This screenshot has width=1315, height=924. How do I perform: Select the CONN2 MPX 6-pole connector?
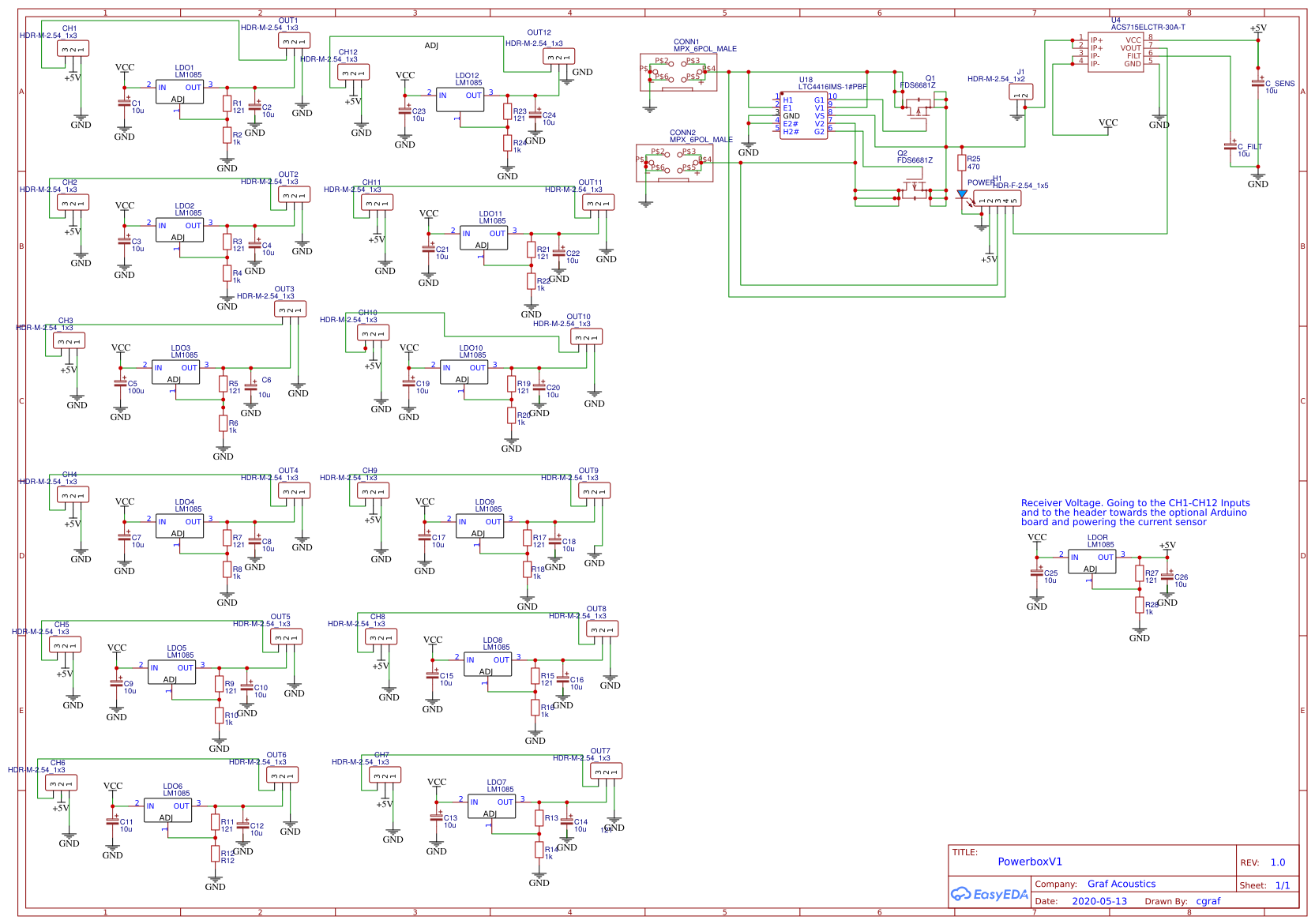click(x=674, y=163)
